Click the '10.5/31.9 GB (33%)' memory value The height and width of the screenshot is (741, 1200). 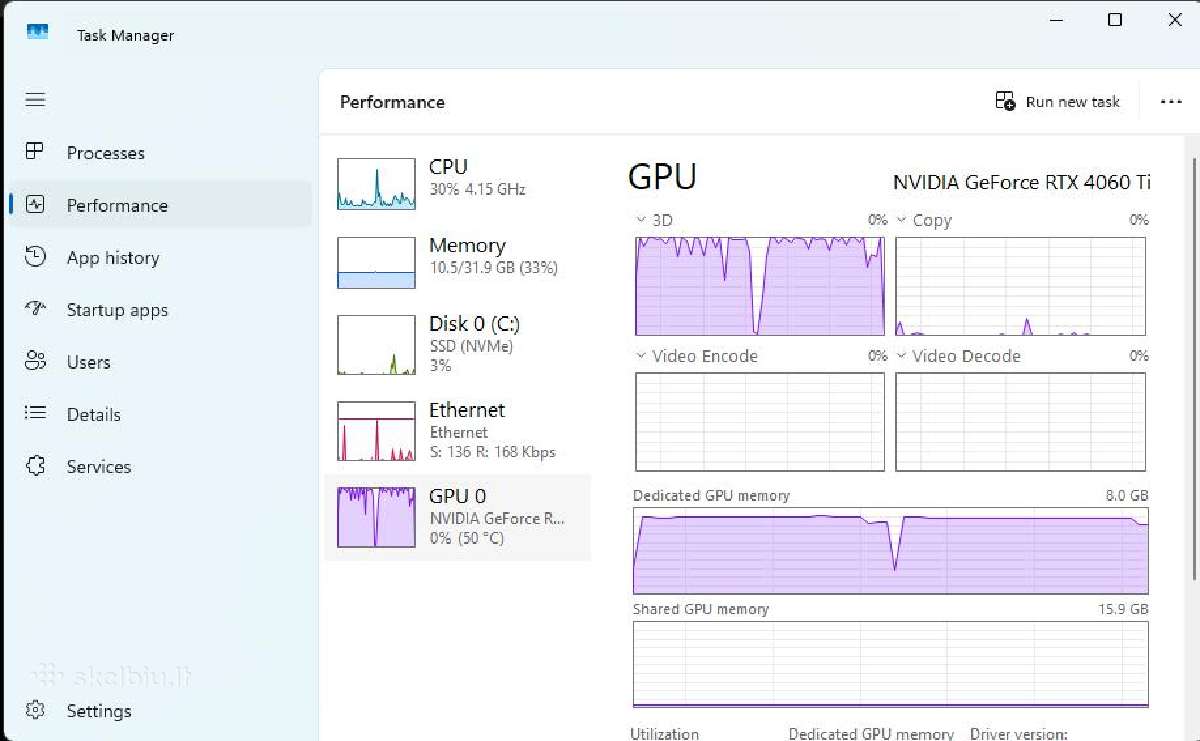coord(493,268)
